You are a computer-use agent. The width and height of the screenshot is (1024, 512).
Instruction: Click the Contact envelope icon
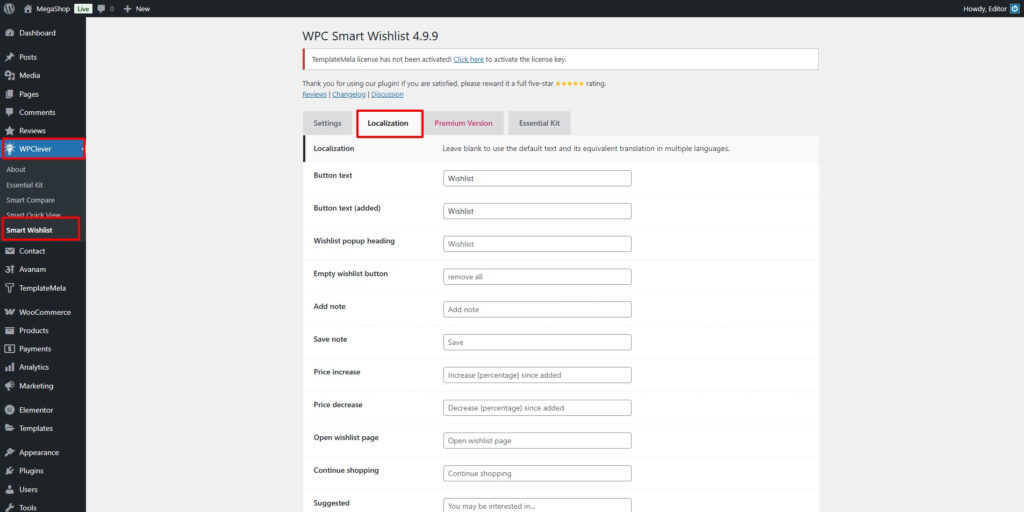(10, 251)
